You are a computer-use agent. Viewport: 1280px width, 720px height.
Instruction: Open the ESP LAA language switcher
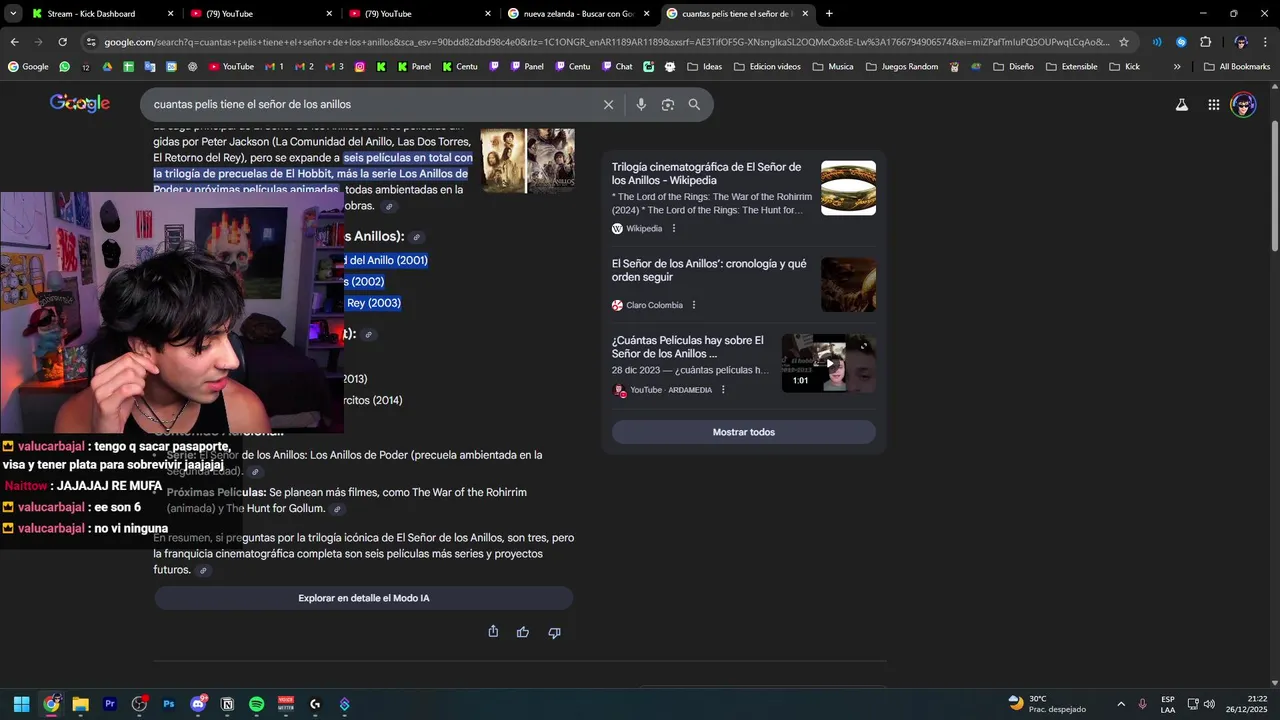[x=1168, y=704]
